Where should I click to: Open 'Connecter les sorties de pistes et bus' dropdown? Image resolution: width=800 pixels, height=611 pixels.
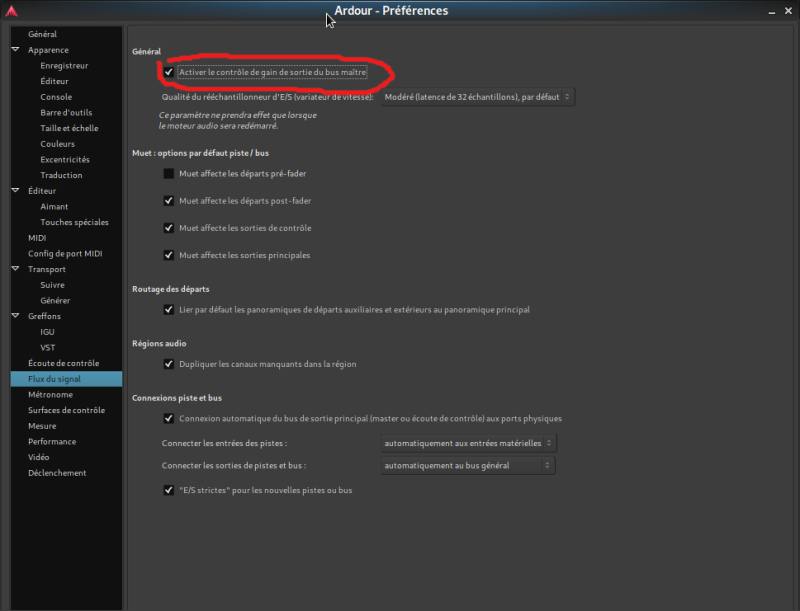467,465
